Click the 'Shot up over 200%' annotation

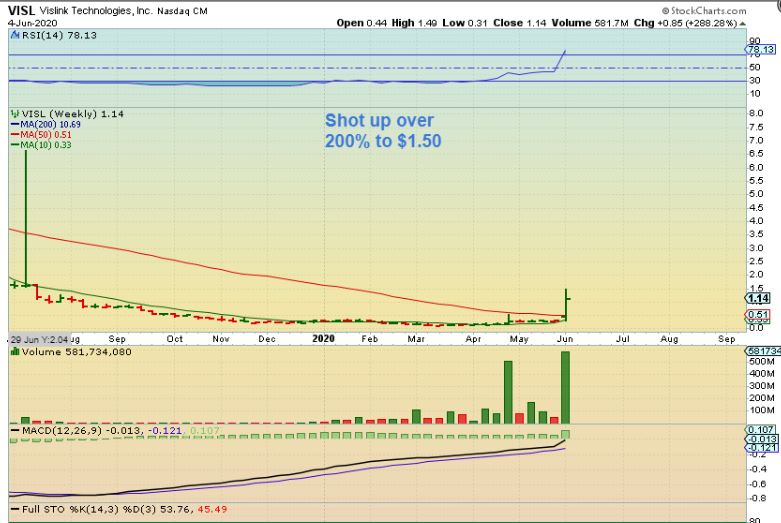(x=382, y=130)
